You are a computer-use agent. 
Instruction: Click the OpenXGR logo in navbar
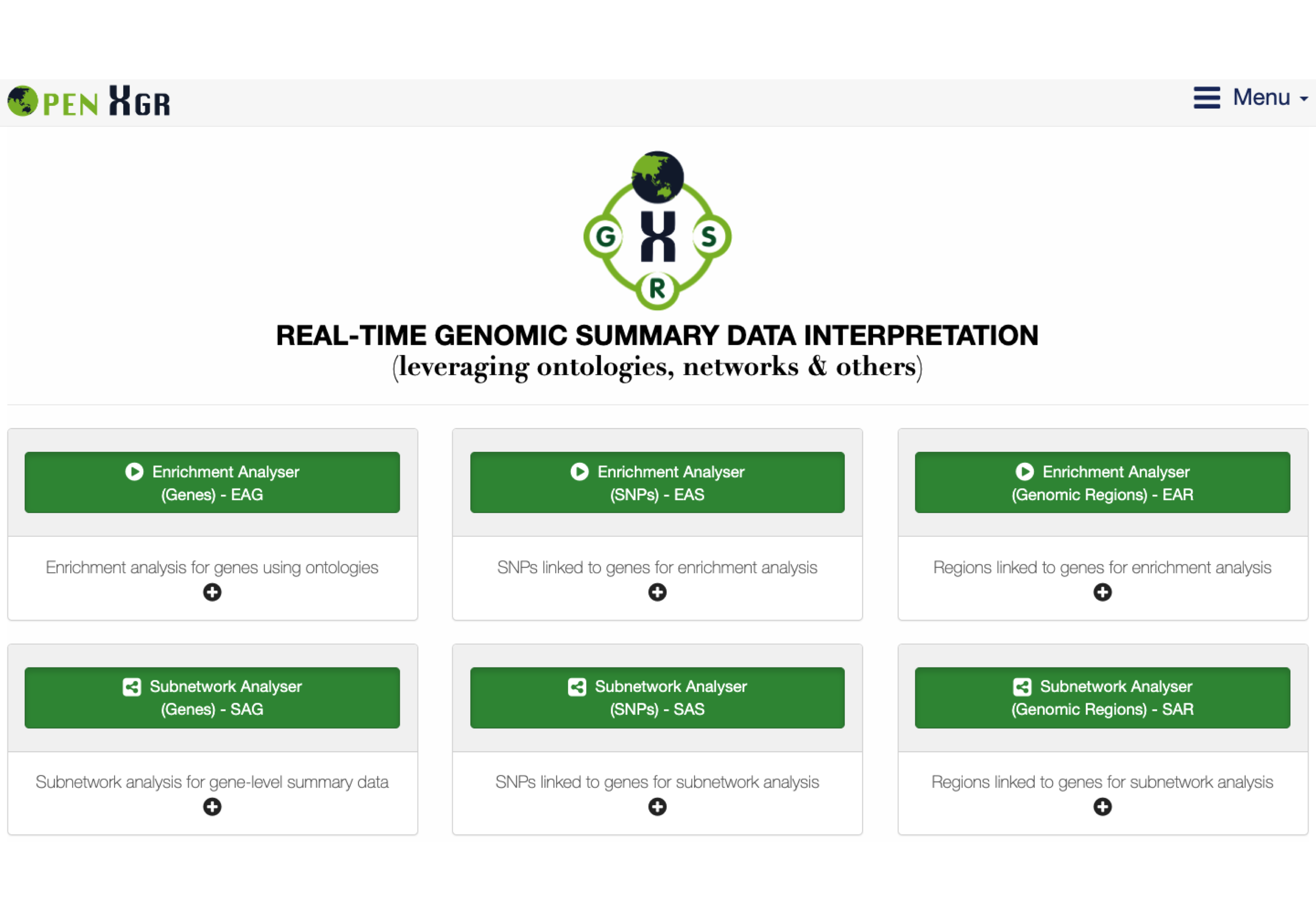pos(89,102)
